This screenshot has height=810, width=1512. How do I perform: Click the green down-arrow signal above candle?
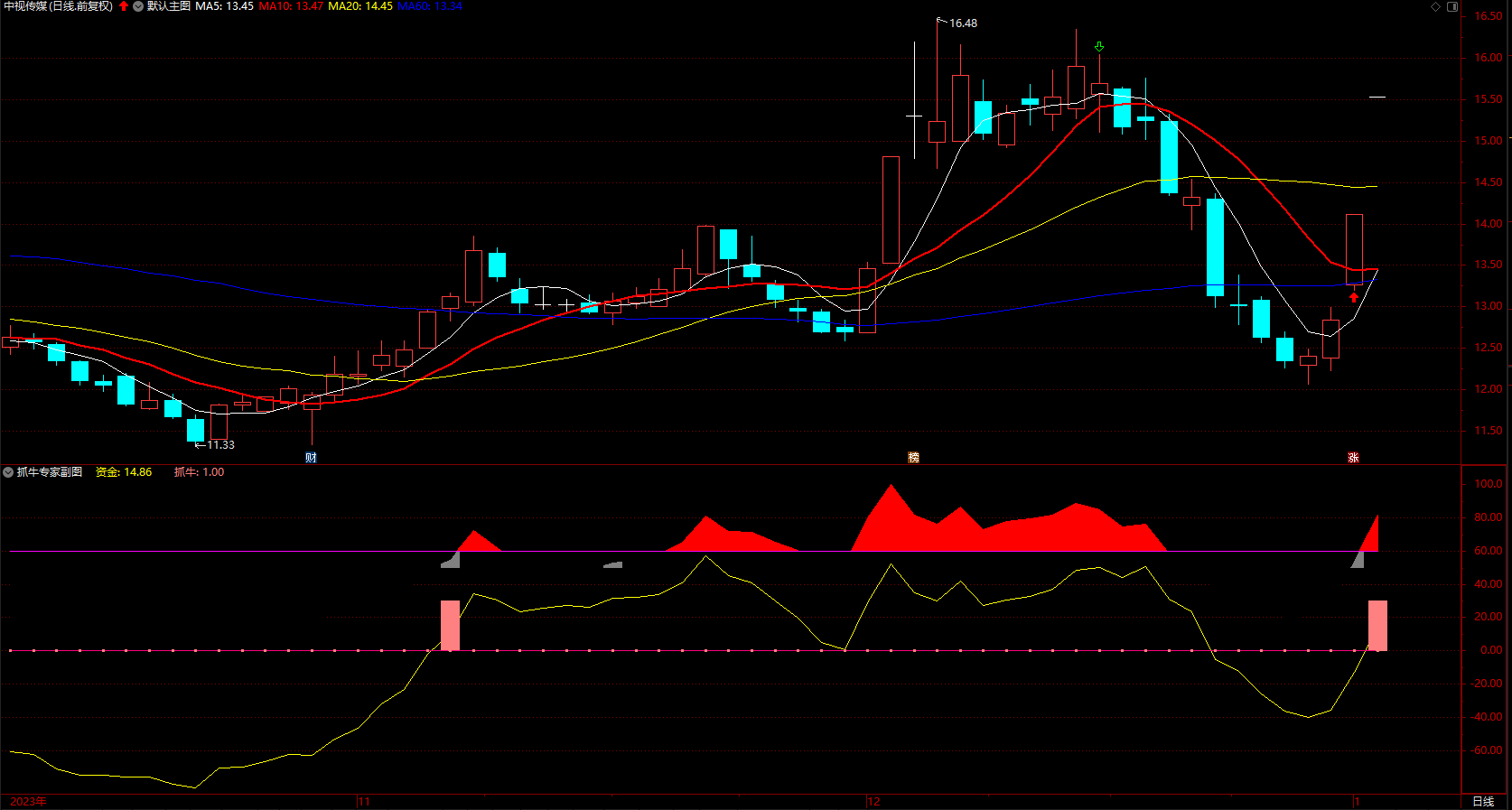click(x=1099, y=47)
